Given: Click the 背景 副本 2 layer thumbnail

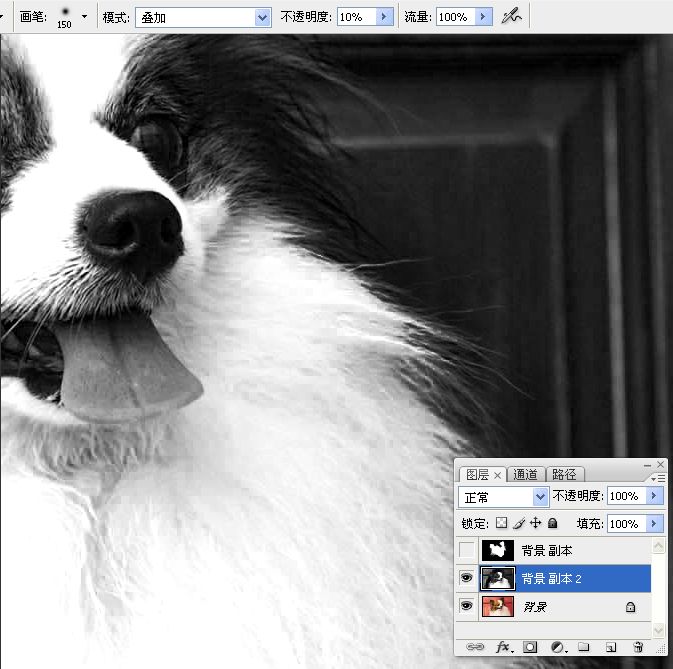Looking at the screenshot, I should (498, 578).
